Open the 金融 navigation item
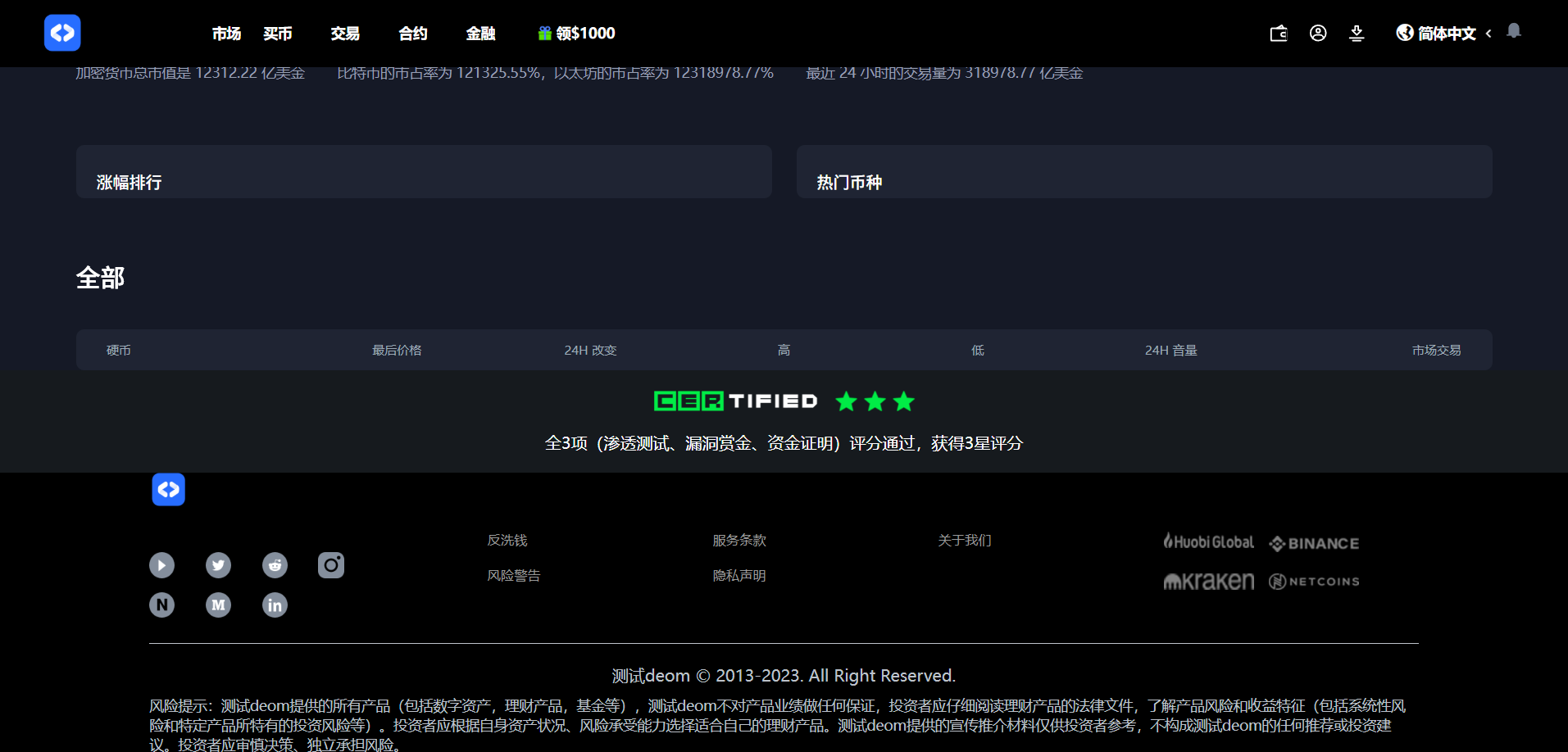Image resolution: width=1568 pixels, height=752 pixels. [x=480, y=34]
